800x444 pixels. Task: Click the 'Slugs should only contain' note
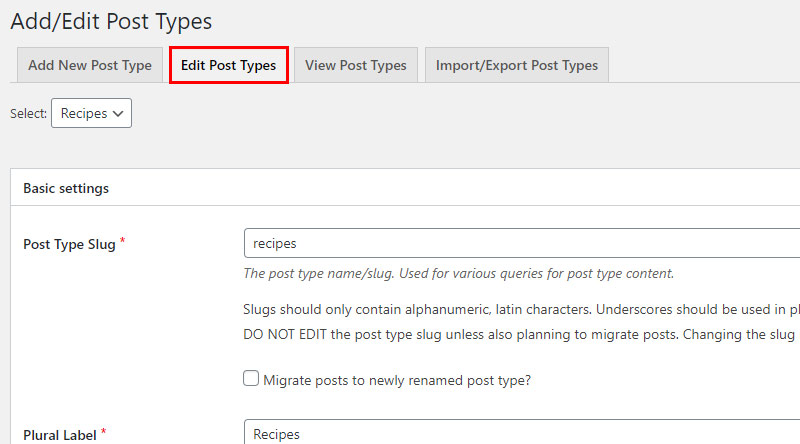[x=521, y=310]
